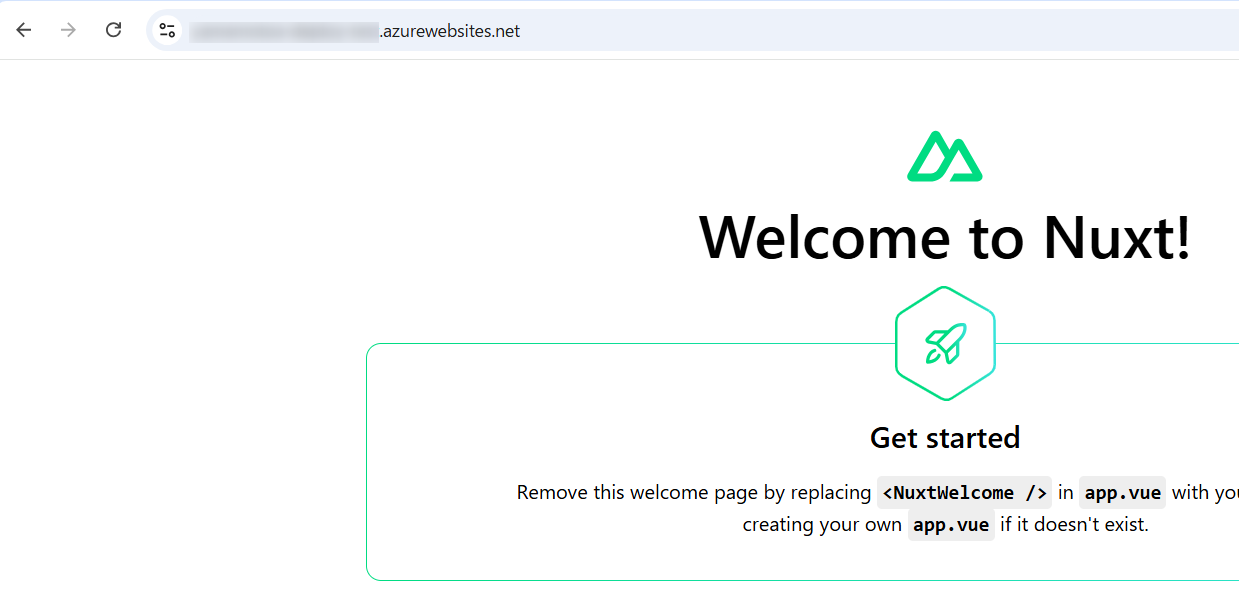Click the Nuxt mountain logo
This screenshot has width=1239, height=606.
944,157
